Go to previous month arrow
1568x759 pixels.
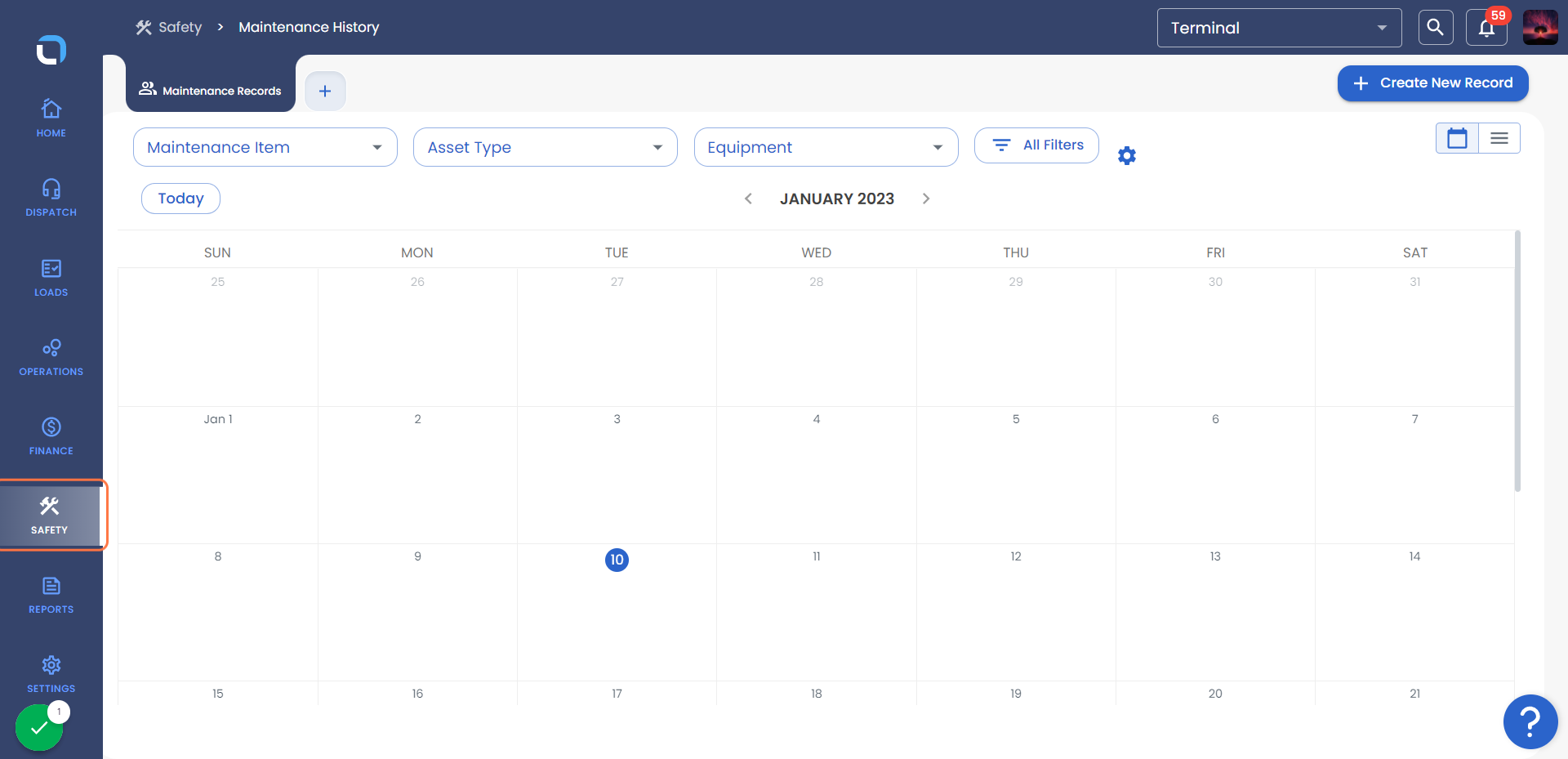(x=748, y=199)
